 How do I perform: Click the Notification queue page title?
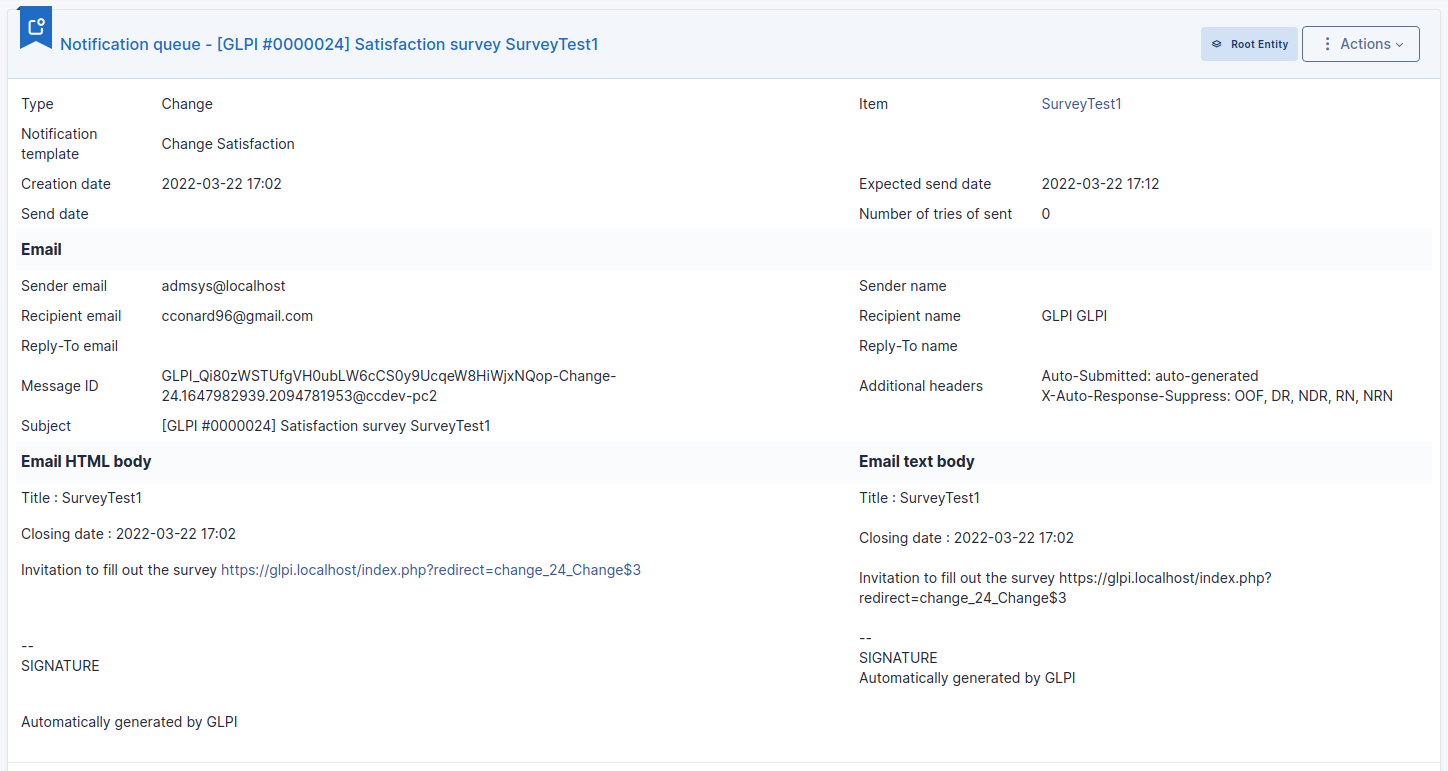(329, 44)
